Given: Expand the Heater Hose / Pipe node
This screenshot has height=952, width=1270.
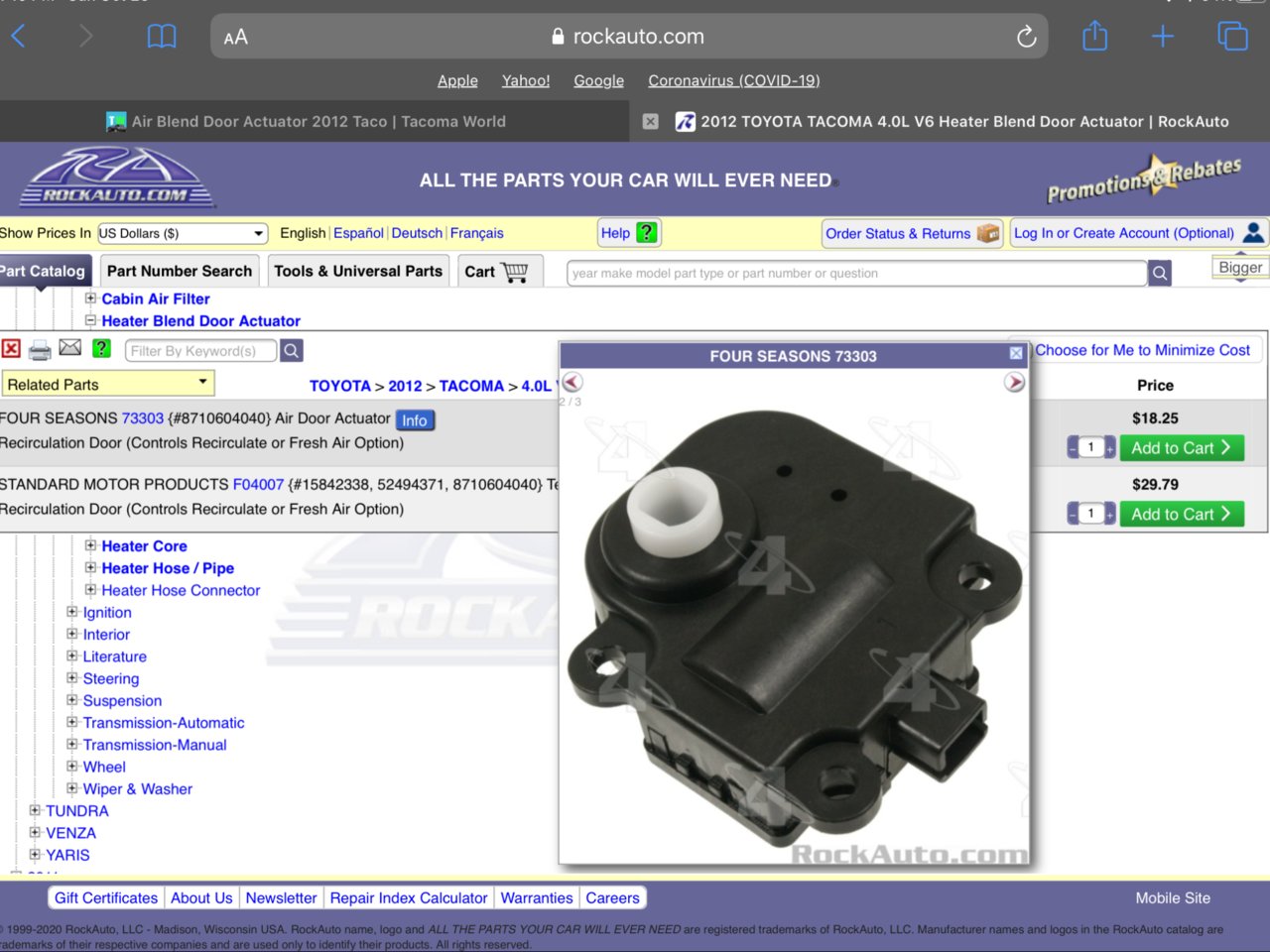Looking at the screenshot, I should click(x=90, y=567).
